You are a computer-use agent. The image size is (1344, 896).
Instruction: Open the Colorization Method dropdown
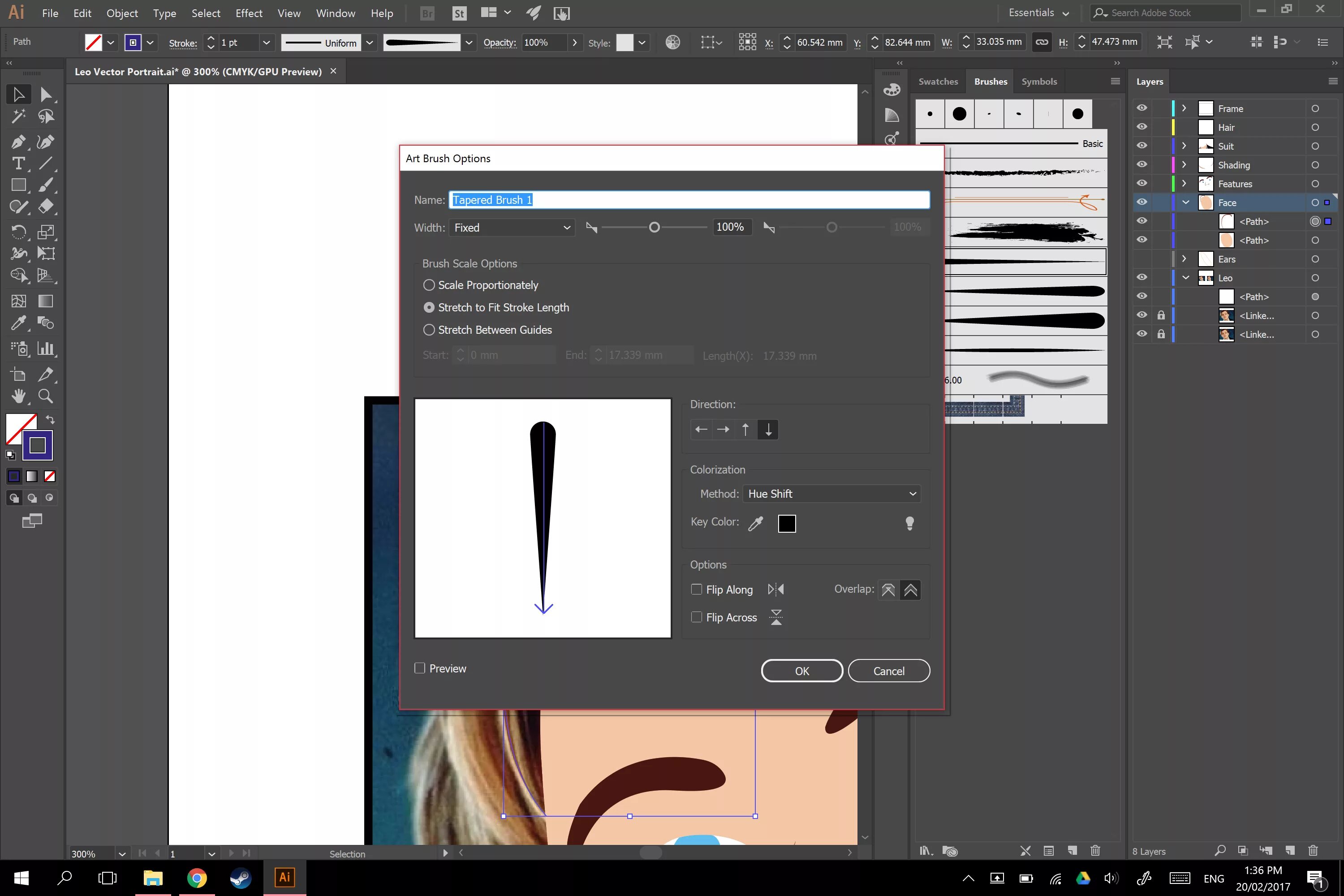click(831, 494)
